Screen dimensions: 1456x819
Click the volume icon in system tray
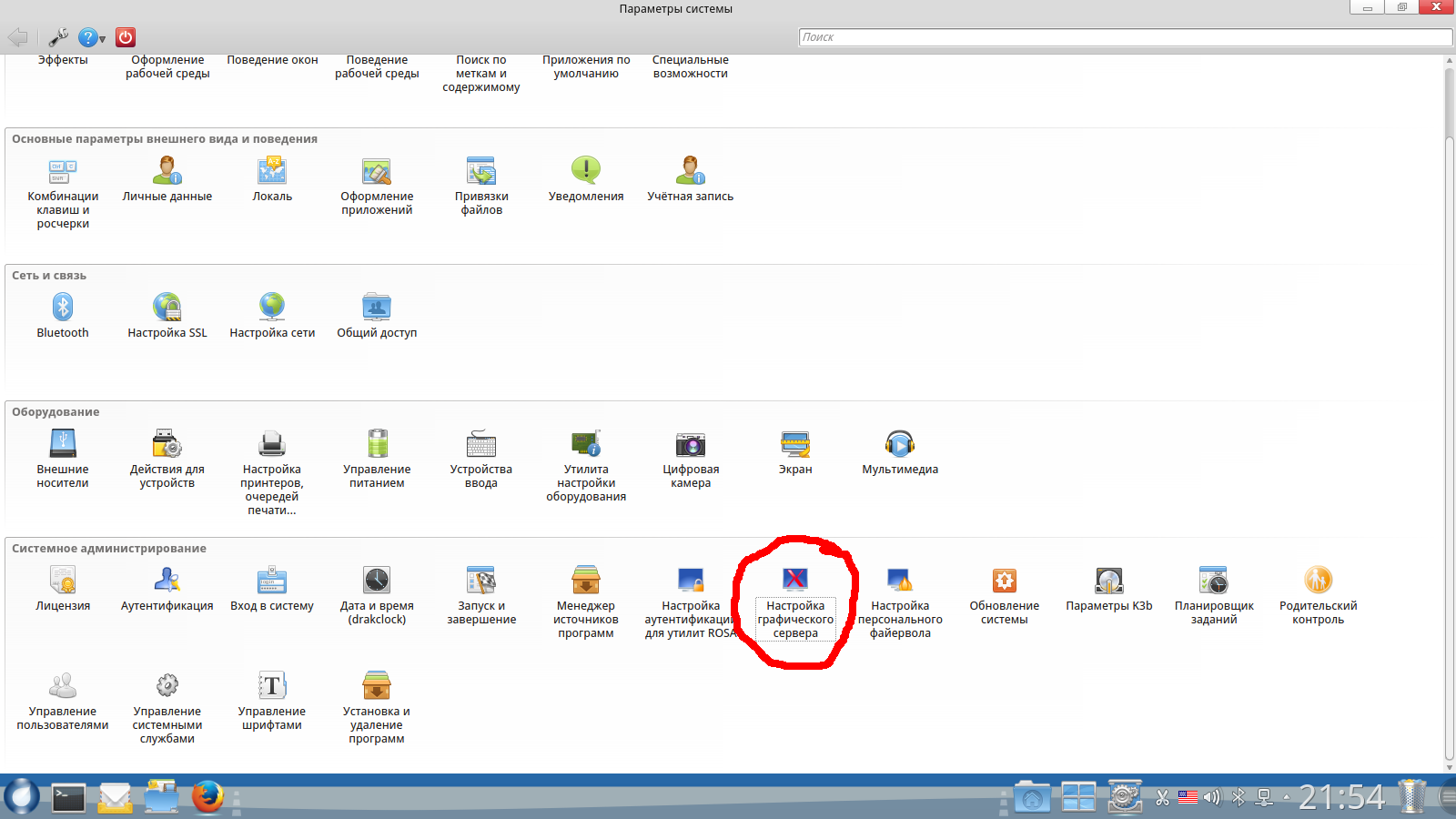pos(1212,798)
